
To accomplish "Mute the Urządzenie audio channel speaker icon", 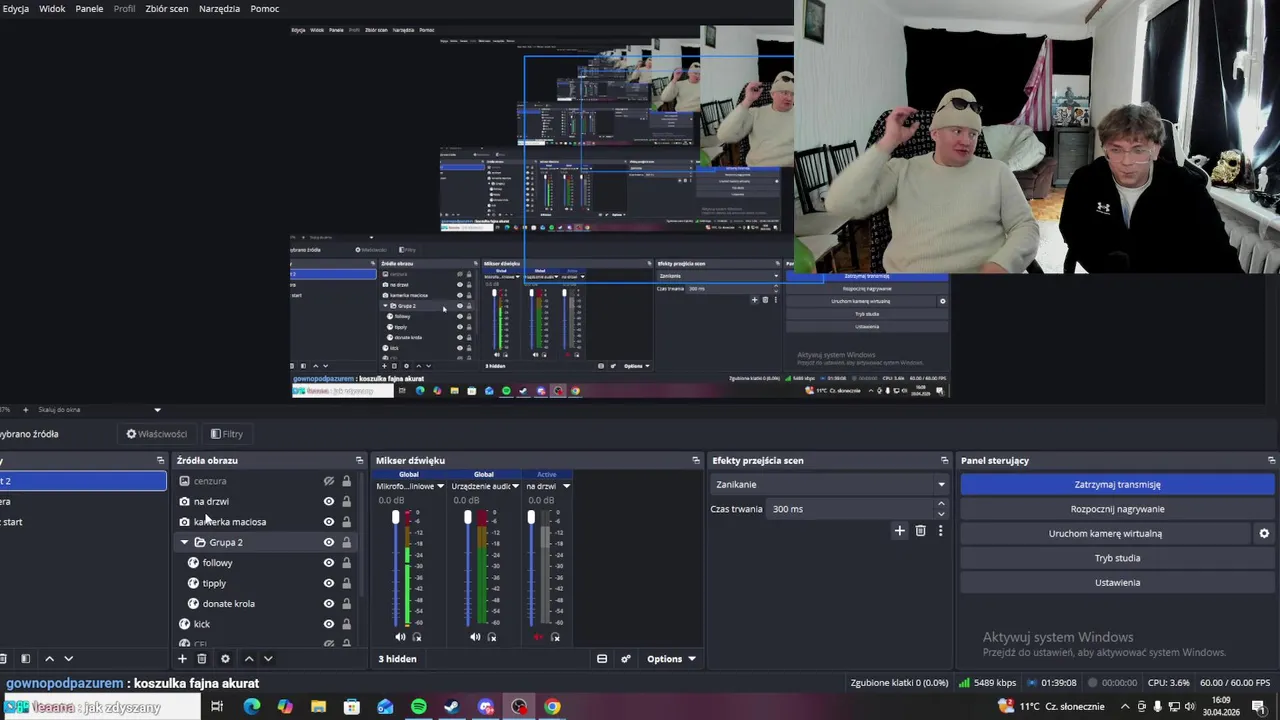I will point(475,637).
